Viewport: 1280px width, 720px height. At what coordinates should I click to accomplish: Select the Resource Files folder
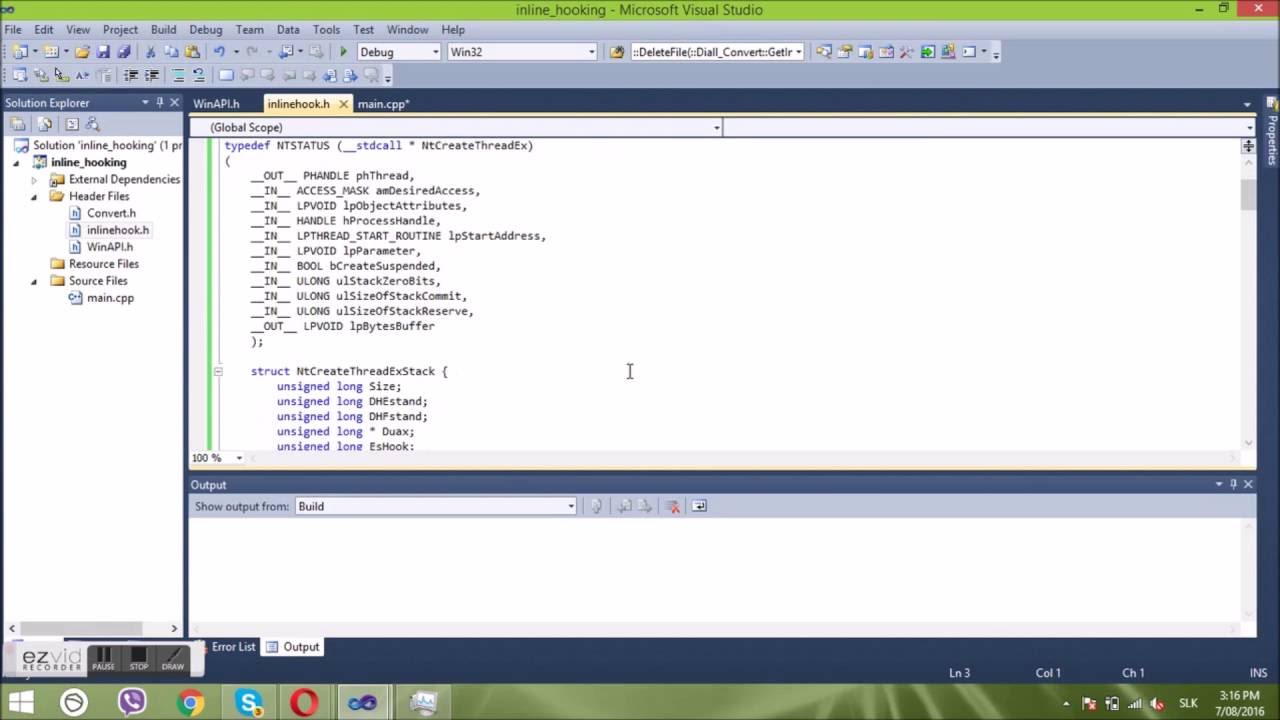[103, 264]
